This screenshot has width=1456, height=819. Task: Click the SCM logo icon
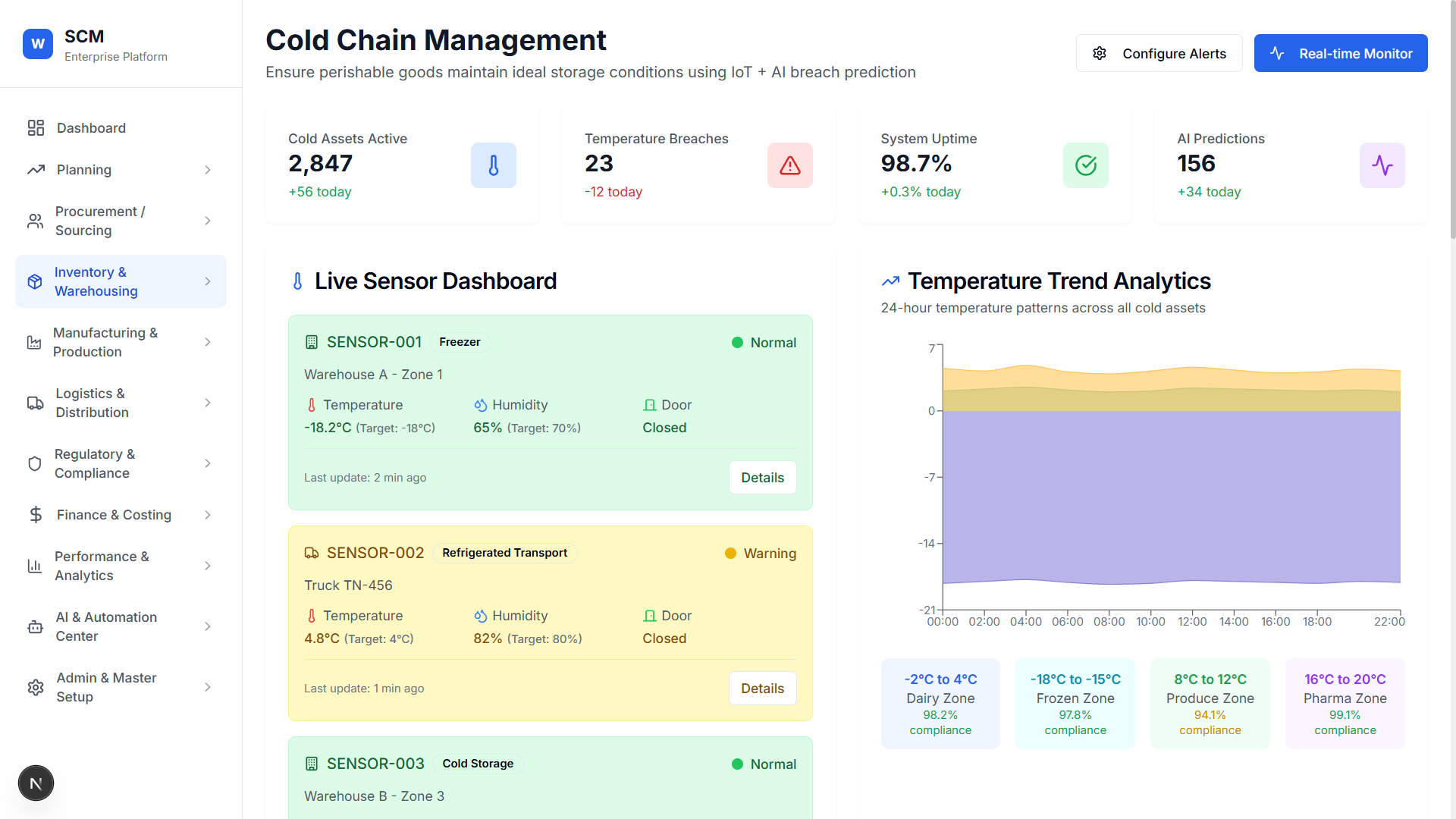[x=38, y=44]
